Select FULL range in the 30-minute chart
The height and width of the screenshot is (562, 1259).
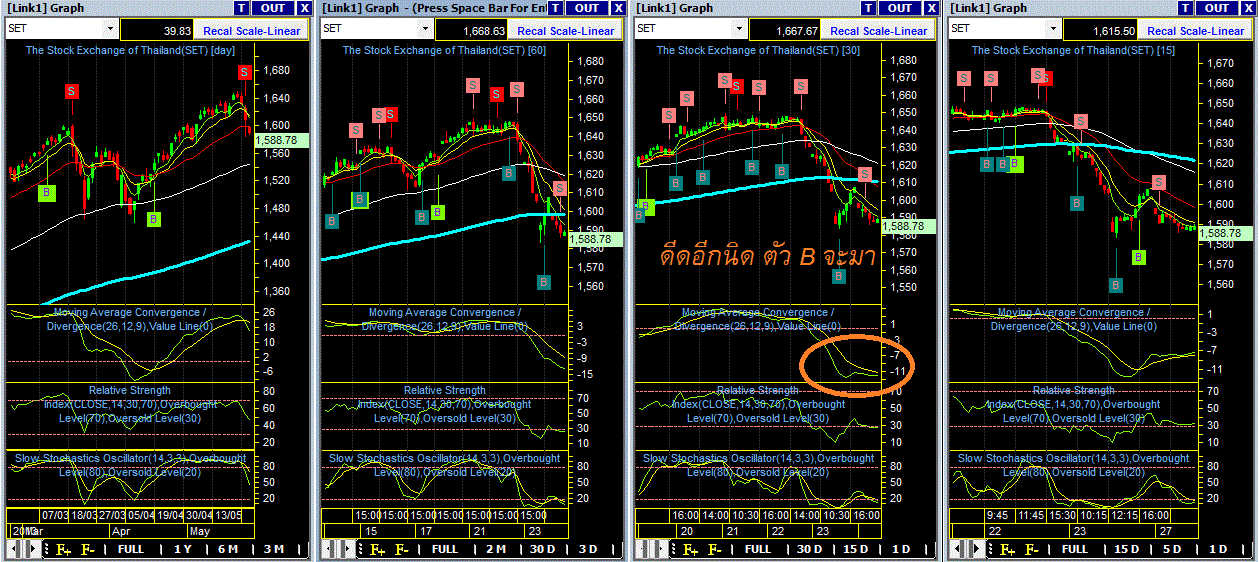coord(758,549)
